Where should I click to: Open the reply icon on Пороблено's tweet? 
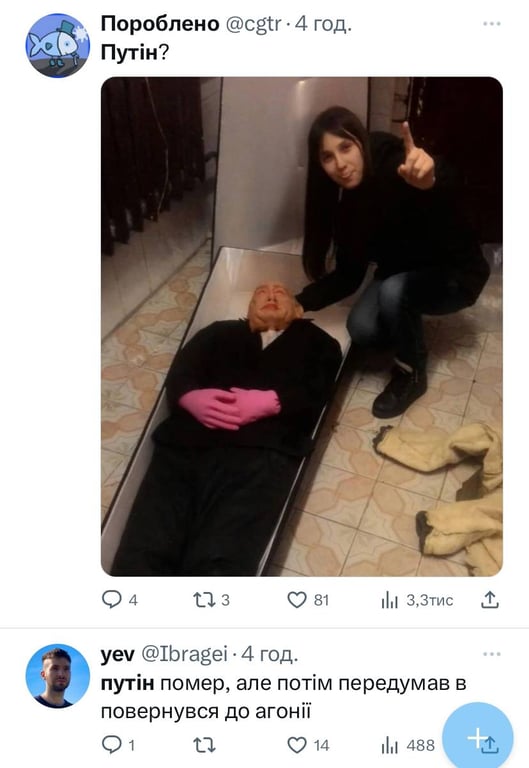111,600
